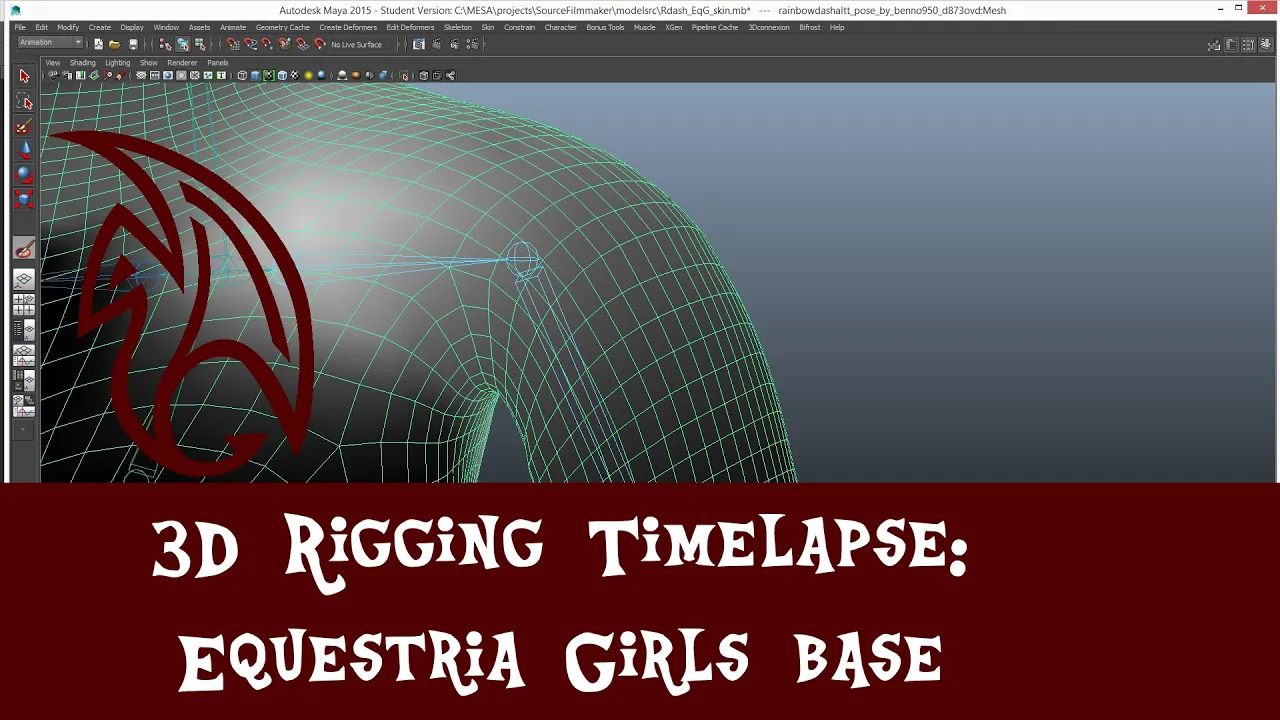Open the Create menu
This screenshot has height=720, width=1280.
pyautogui.click(x=100, y=27)
